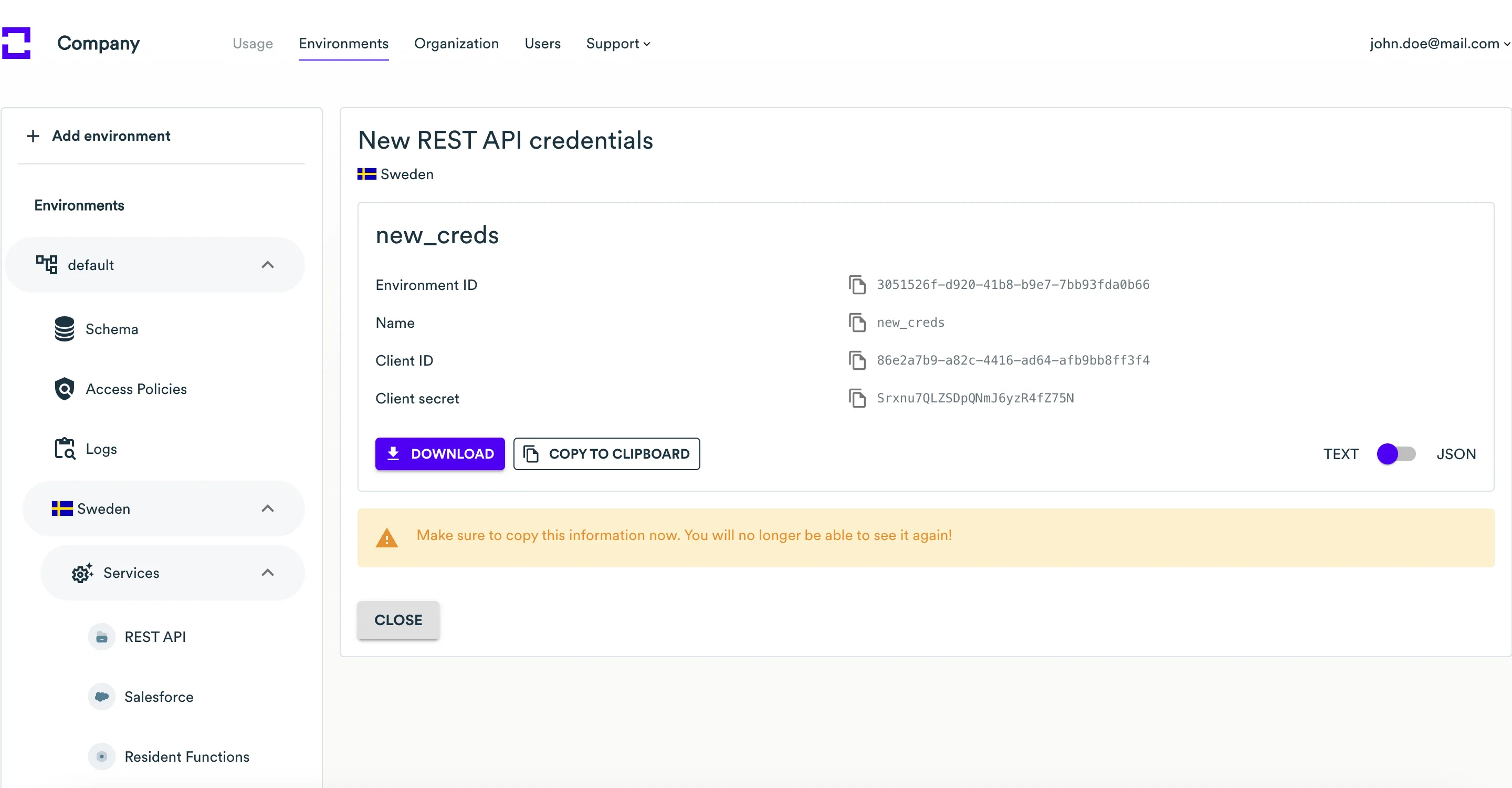The height and width of the screenshot is (788, 1512).
Task: Copy the Name value icon
Action: coord(857,323)
